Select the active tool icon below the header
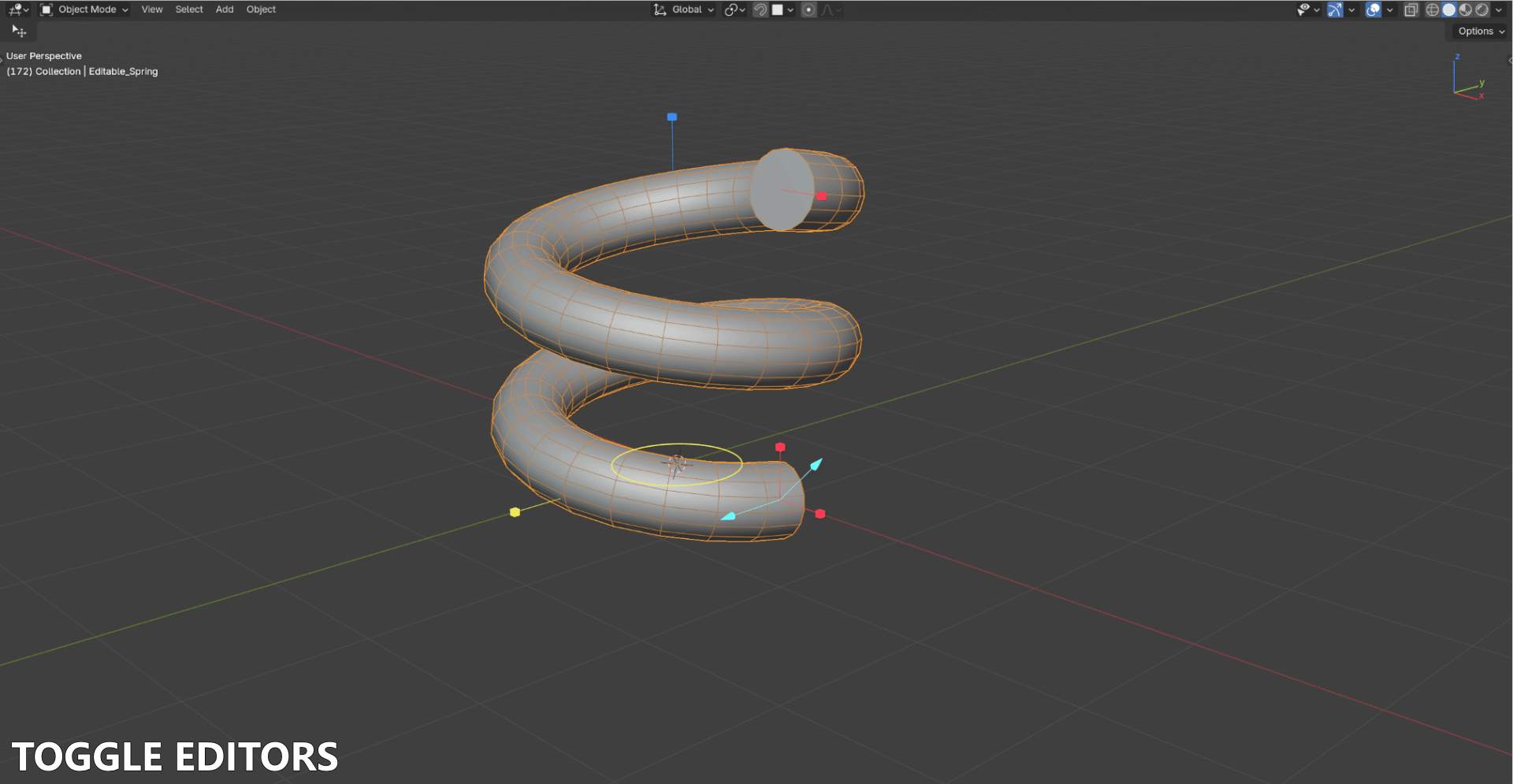 click(20, 32)
